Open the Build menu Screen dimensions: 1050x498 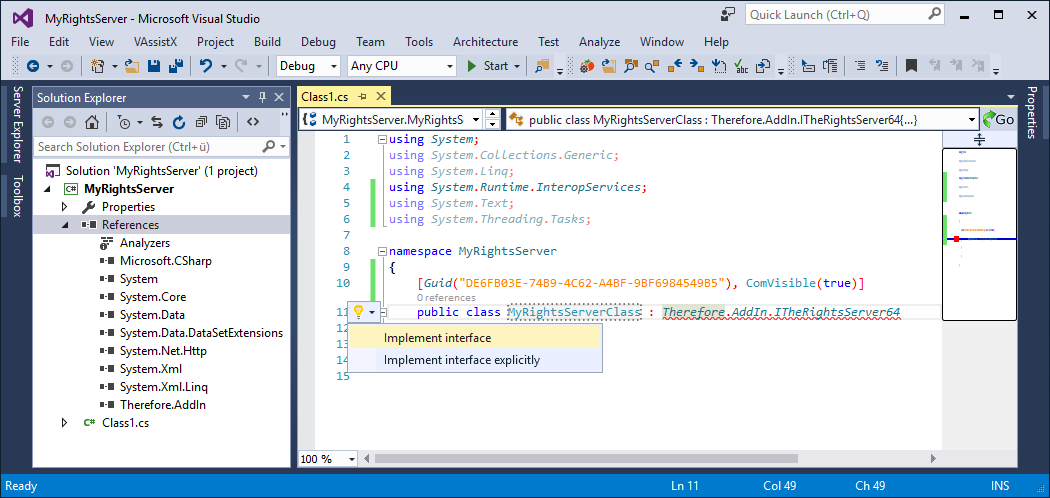coord(267,42)
